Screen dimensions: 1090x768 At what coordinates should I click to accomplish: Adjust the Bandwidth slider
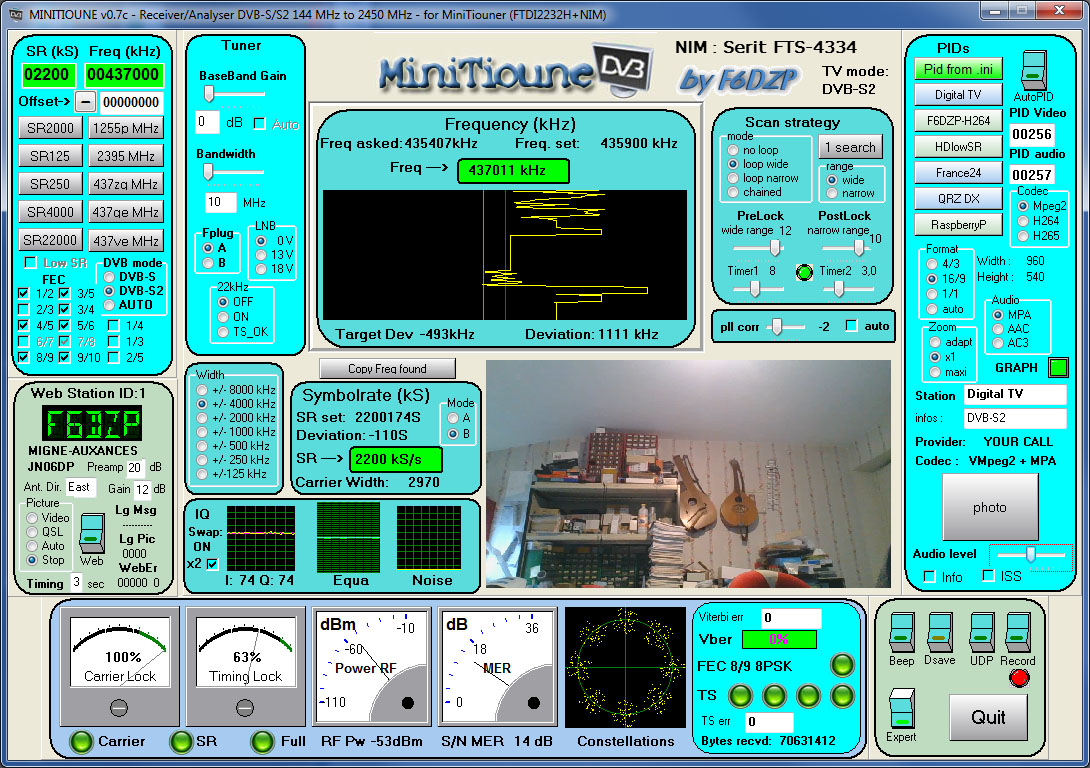[208, 171]
